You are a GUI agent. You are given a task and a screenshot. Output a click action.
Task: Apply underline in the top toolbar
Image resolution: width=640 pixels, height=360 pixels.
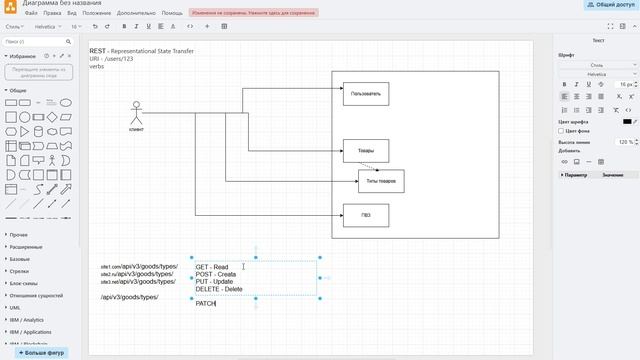(149, 27)
